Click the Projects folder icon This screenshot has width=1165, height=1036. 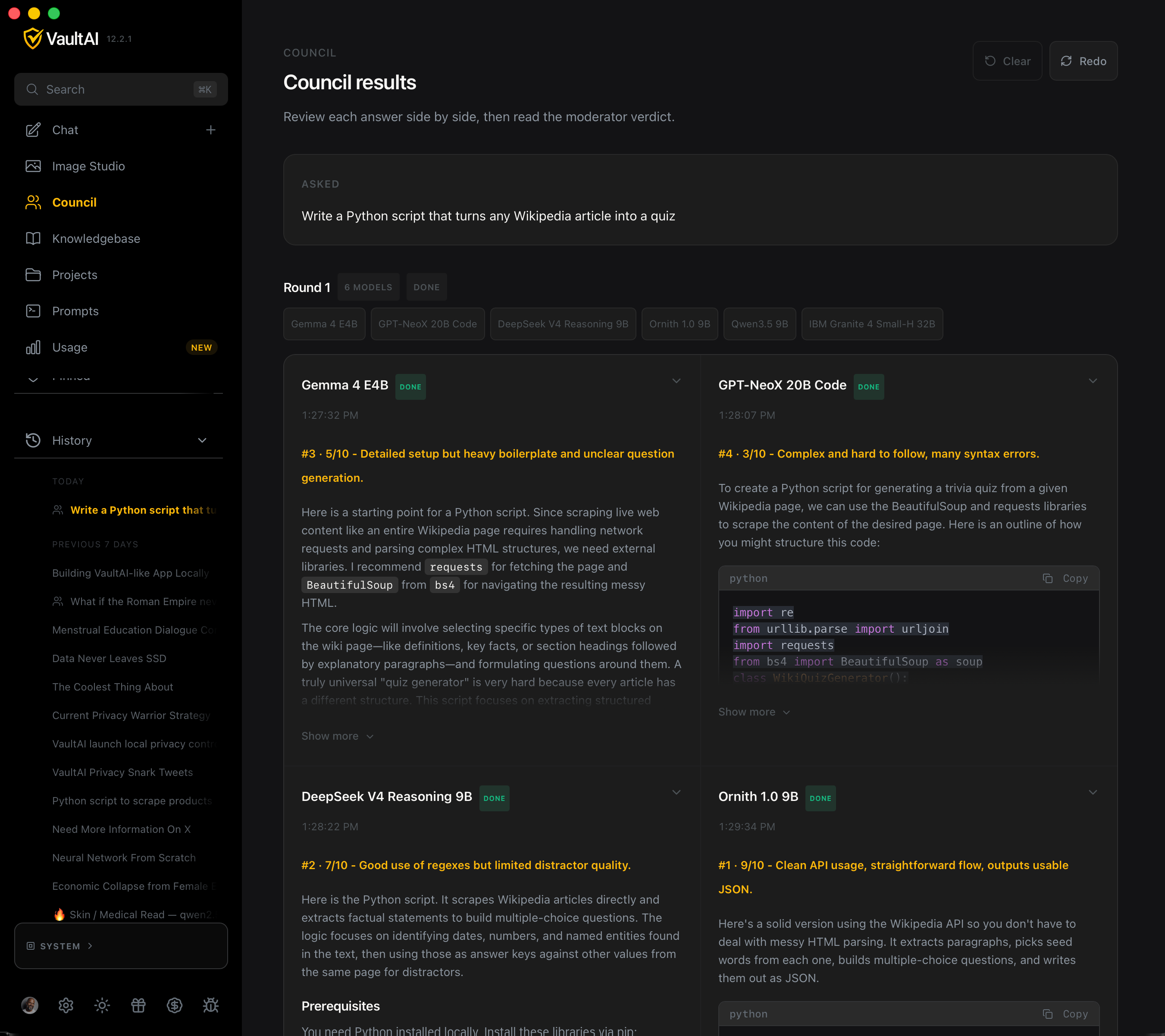tap(33, 275)
